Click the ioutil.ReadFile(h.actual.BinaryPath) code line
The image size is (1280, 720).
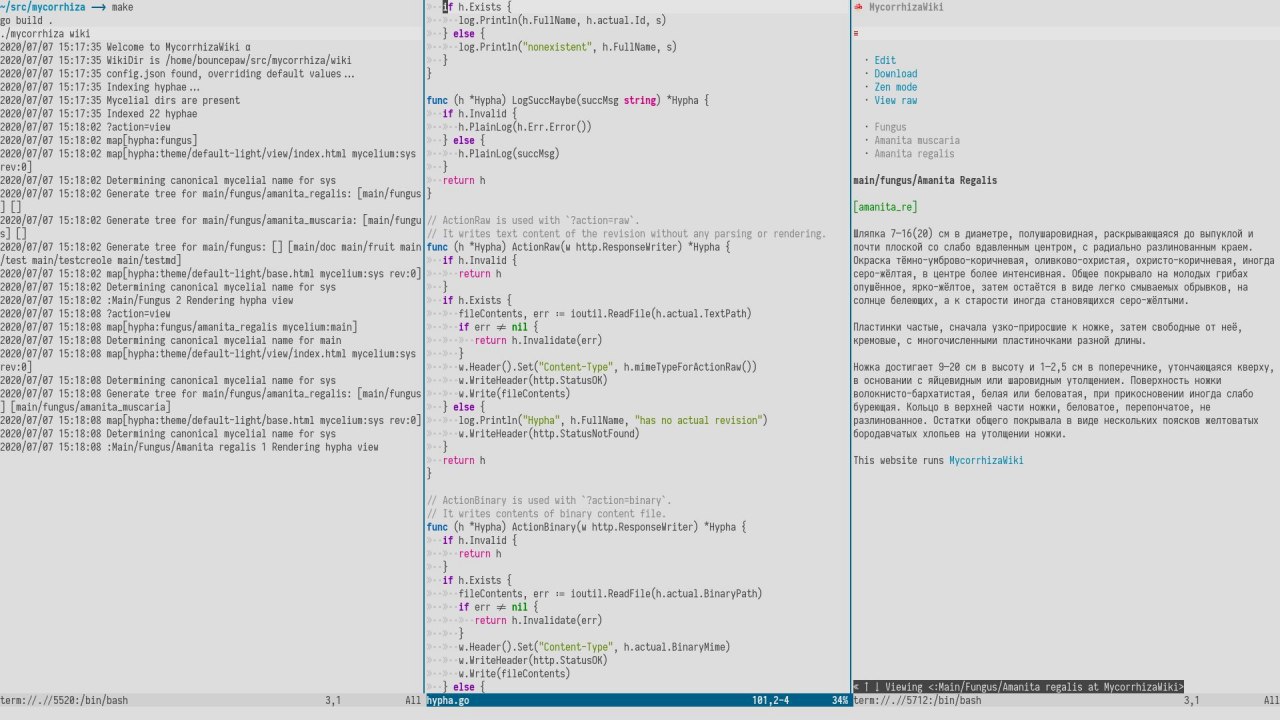(610, 594)
